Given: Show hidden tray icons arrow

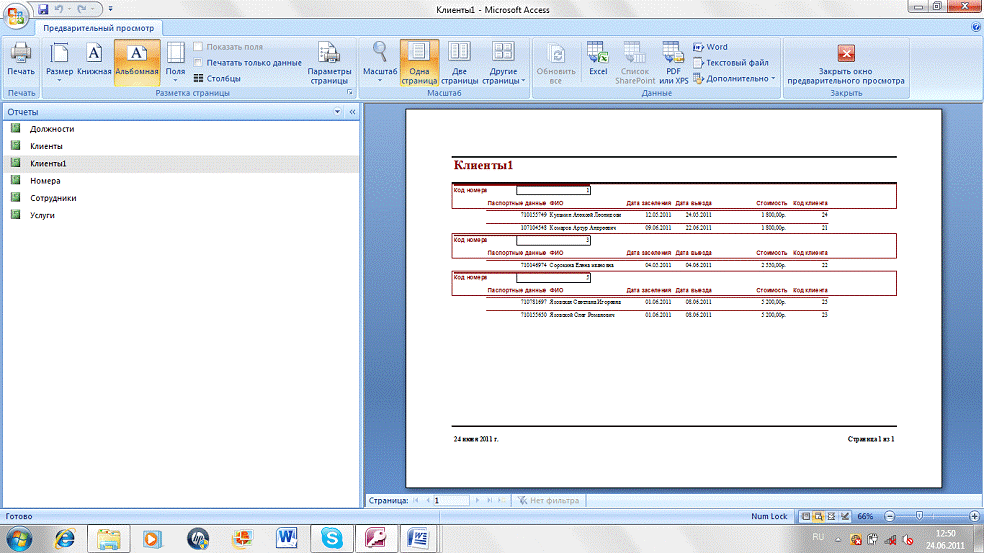Looking at the screenshot, I should click(x=838, y=539).
